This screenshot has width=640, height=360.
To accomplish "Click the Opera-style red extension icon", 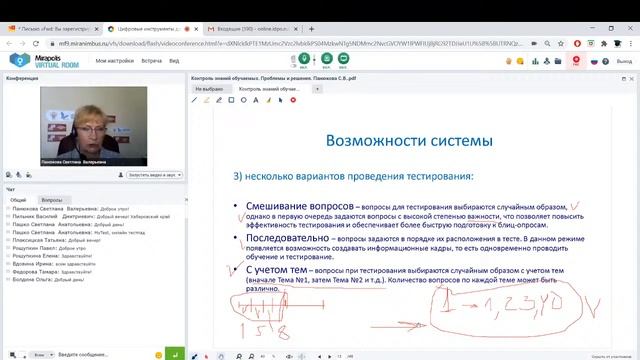I will [577, 43].
